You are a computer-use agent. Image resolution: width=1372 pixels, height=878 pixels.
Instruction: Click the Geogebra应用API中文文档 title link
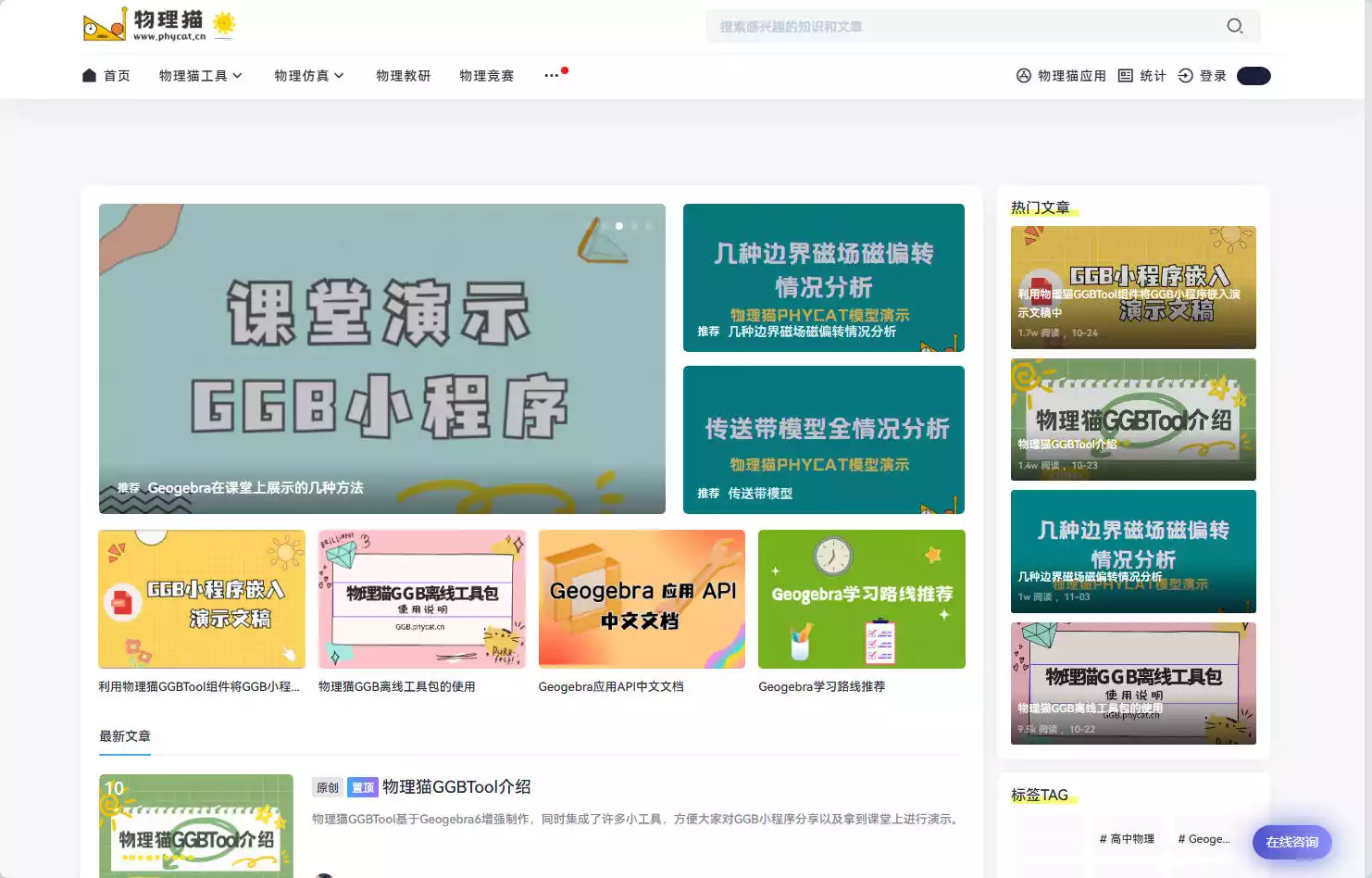[611, 687]
